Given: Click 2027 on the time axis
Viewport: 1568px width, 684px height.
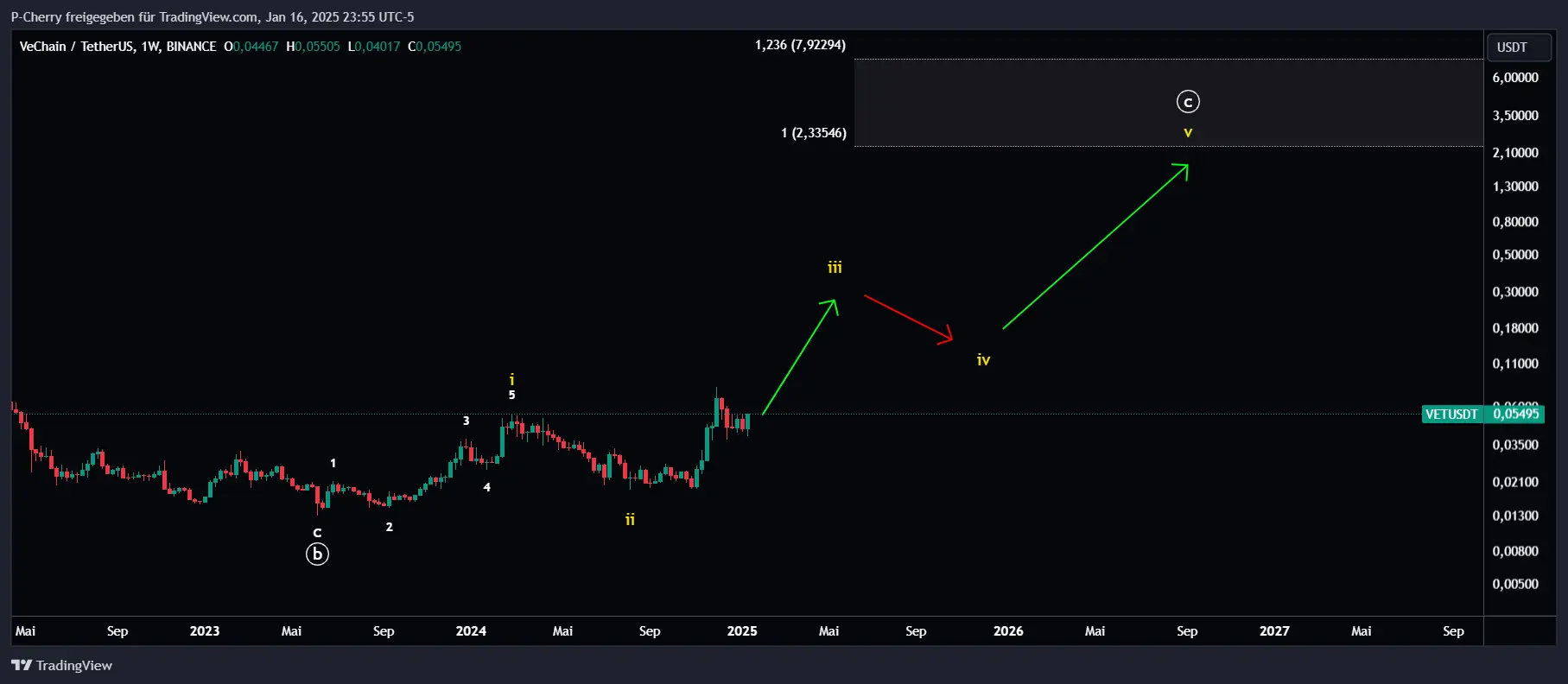Looking at the screenshot, I should [1274, 631].
